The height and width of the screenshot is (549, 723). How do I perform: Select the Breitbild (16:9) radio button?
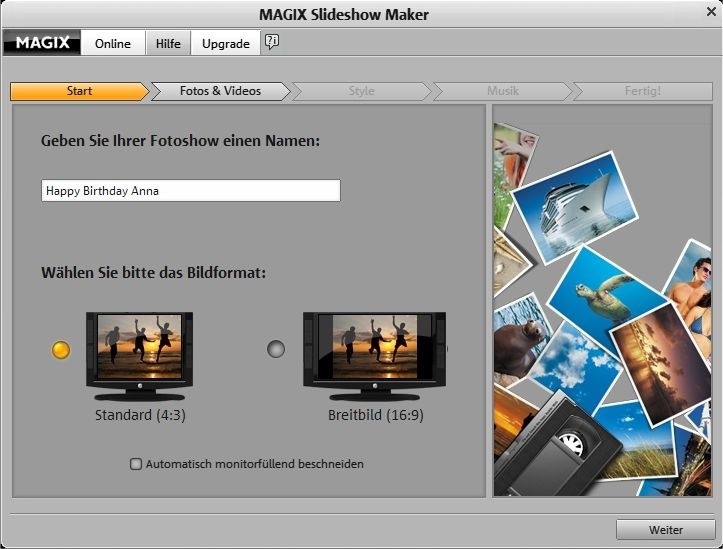point(276,349)
